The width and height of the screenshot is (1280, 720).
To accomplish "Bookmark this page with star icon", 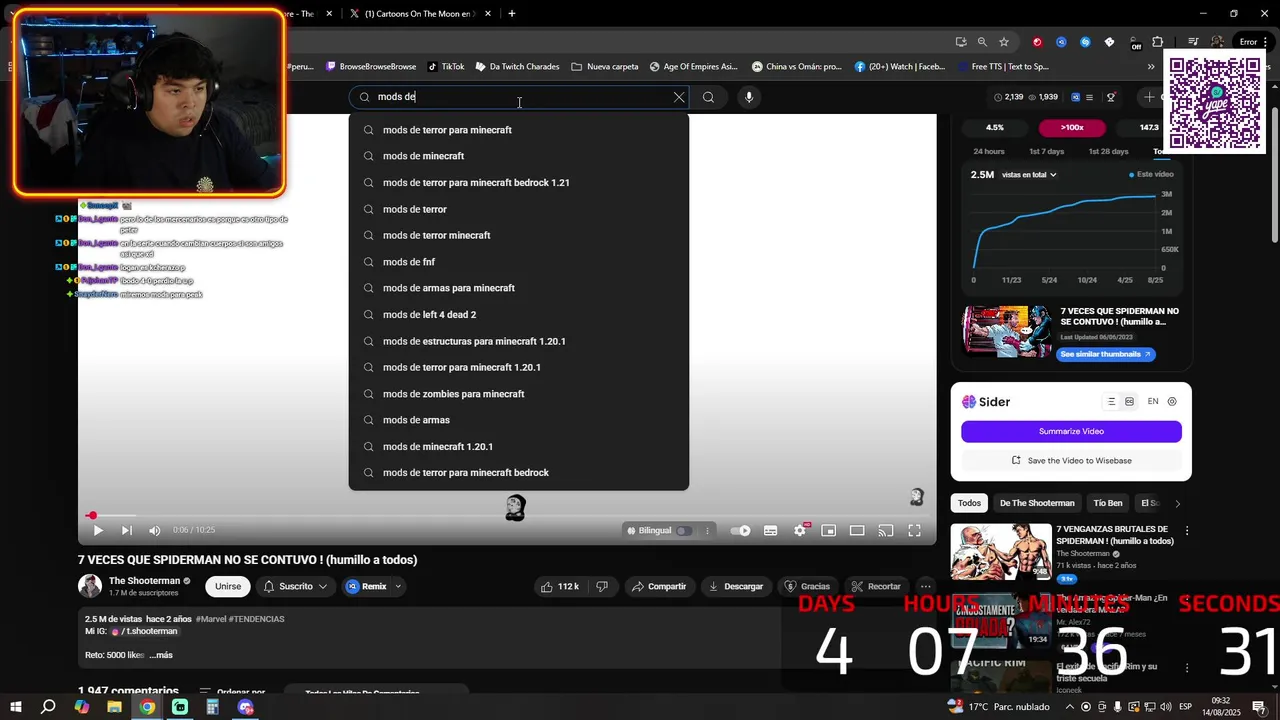I will (x=1004, y=42).
